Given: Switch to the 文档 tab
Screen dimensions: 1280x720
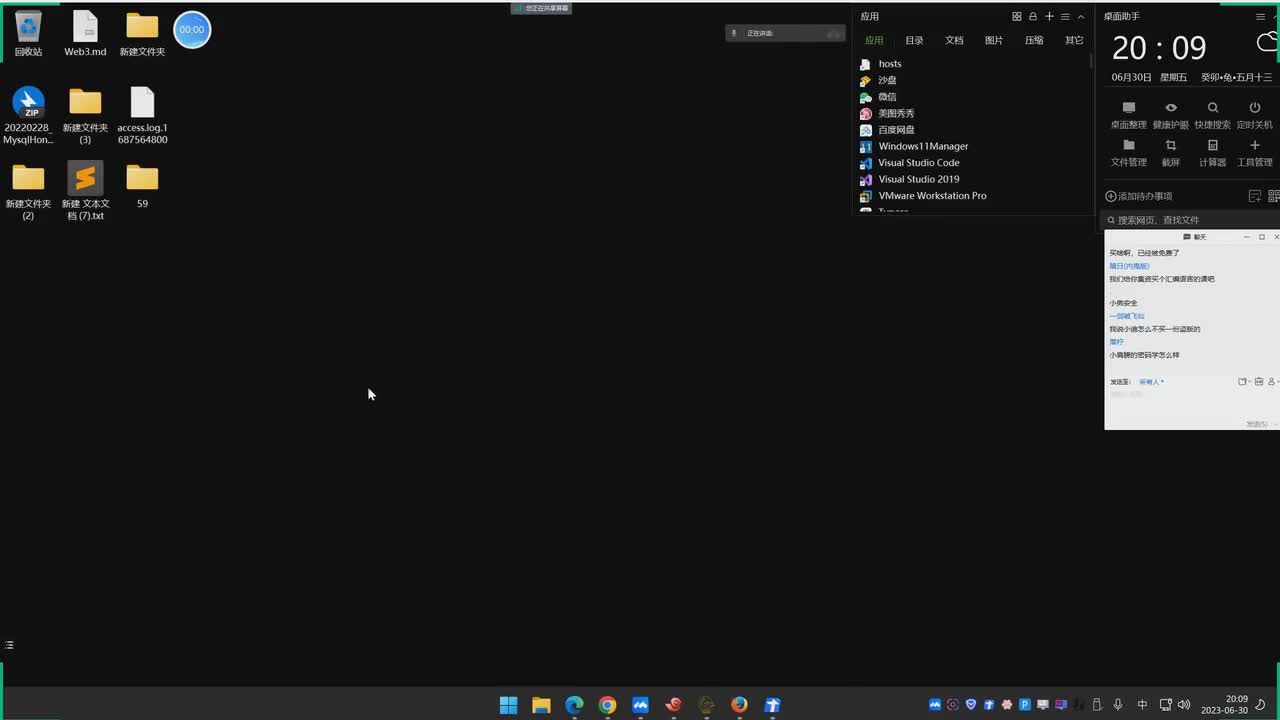Looking at the screenshot, I should pyautogui.click(x=954, y=41).
